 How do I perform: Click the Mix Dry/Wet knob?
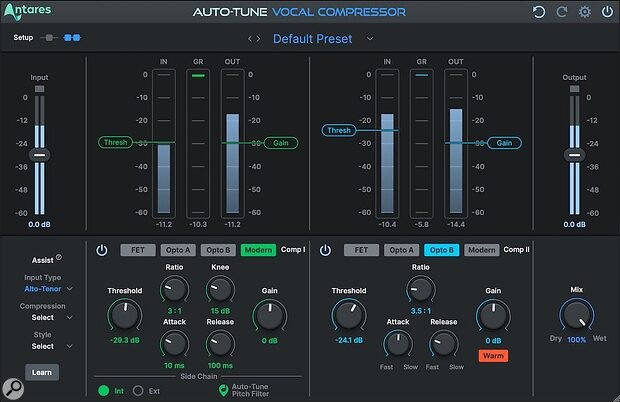pyautogui.click(x=577, y=315)
